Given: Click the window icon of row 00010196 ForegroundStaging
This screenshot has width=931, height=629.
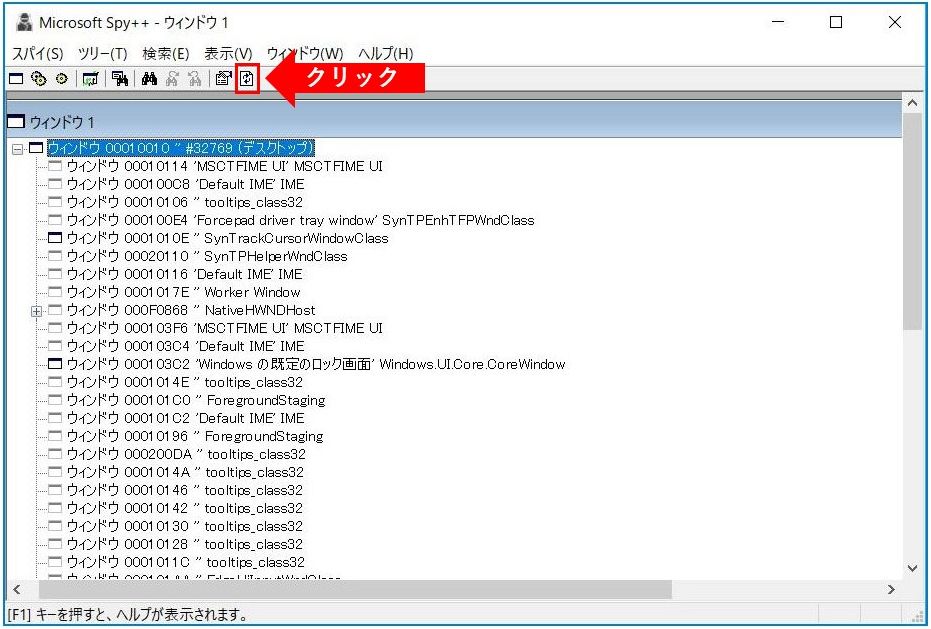Looking at the screenshot, I should (x=55, y=436).
